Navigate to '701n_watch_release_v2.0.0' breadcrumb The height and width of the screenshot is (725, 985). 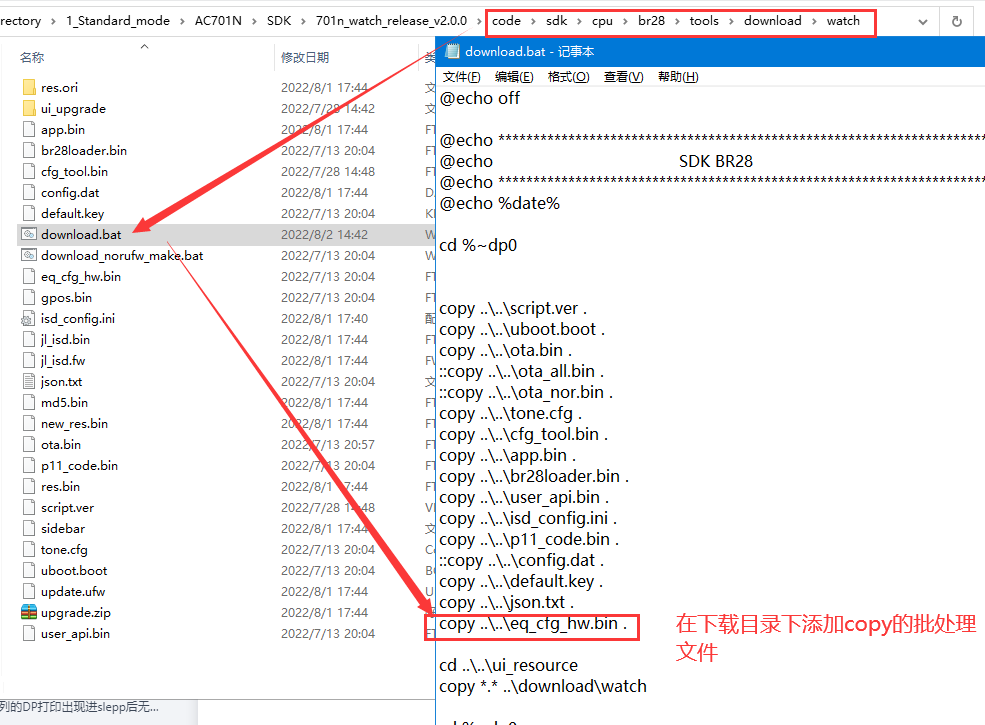[x=391, y=21]
